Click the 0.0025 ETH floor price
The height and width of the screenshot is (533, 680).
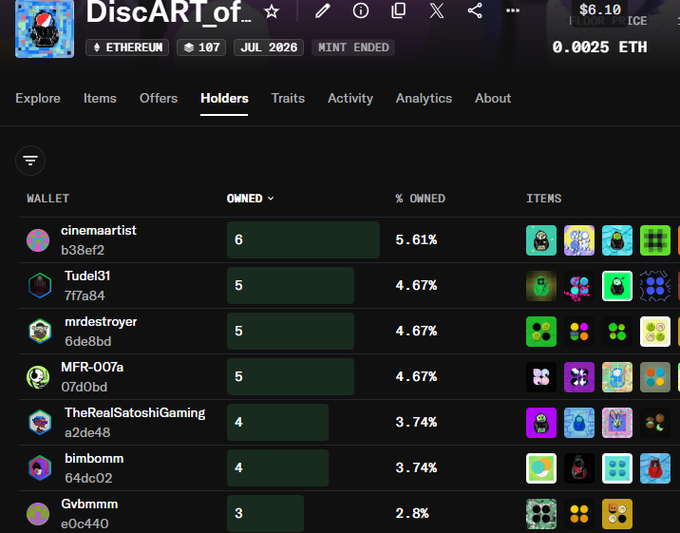coord(599,47)
